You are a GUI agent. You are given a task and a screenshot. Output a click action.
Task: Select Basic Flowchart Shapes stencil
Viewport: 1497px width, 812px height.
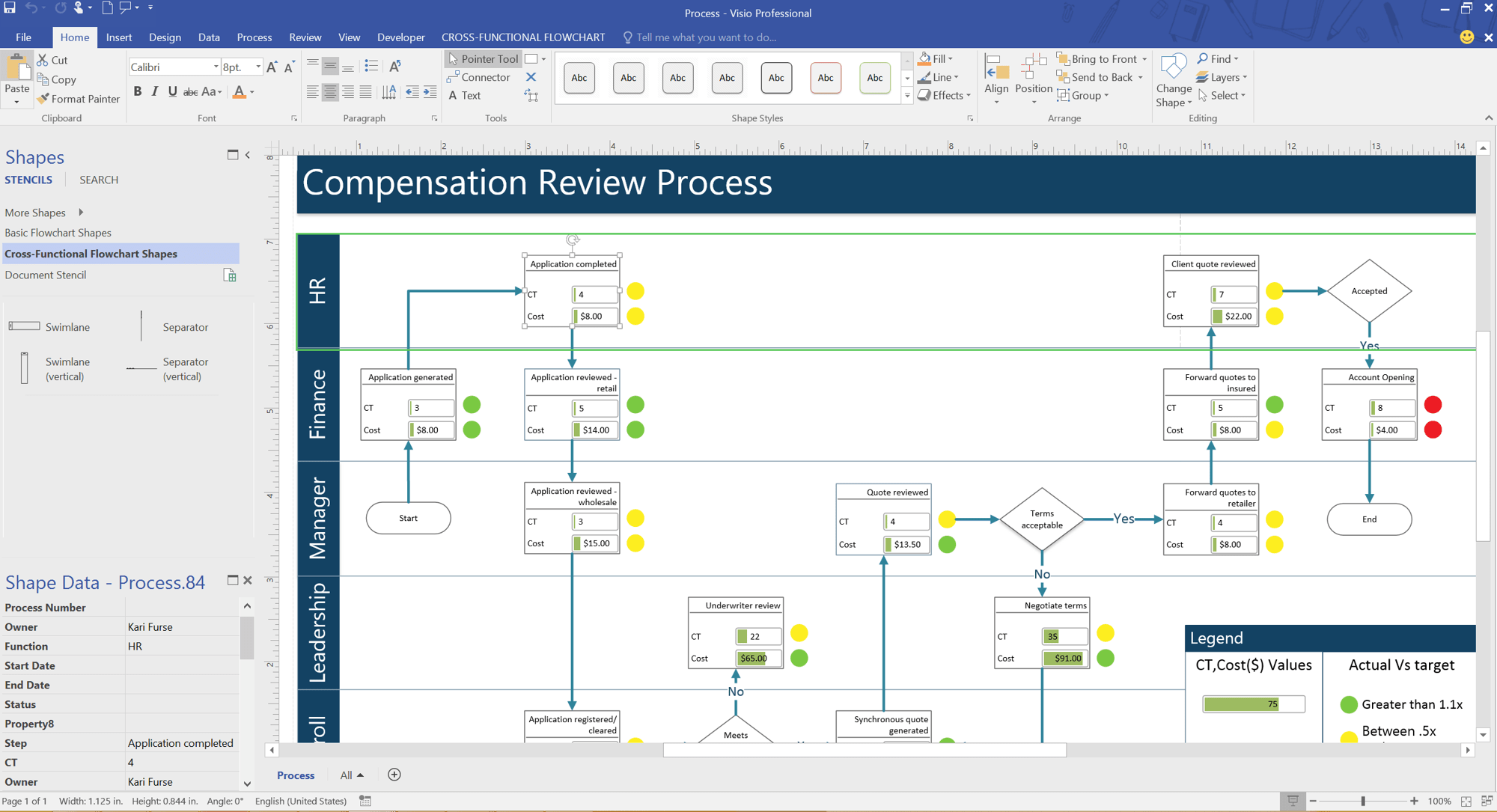(x=58, y=233)
